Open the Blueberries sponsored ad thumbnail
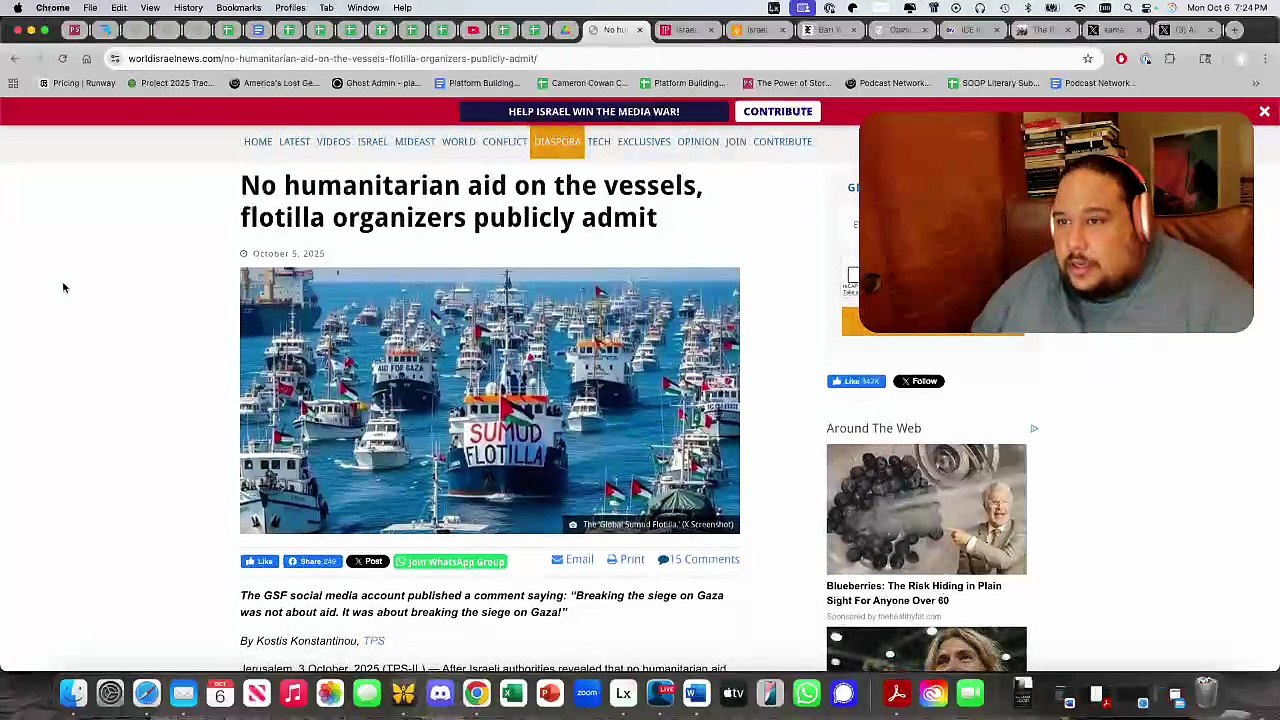The height and width of the screenshot is (720, 1280). click(x=926, y=509)
